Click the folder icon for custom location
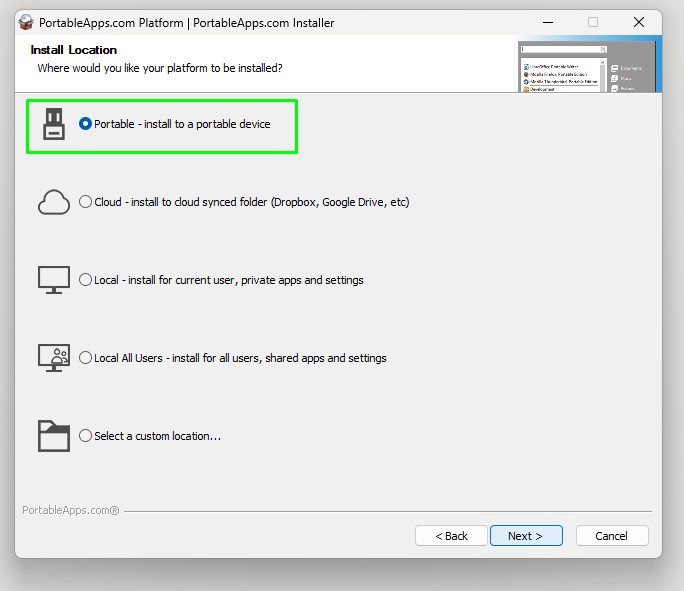Screen dimensions: 684x591 (53, 436)
